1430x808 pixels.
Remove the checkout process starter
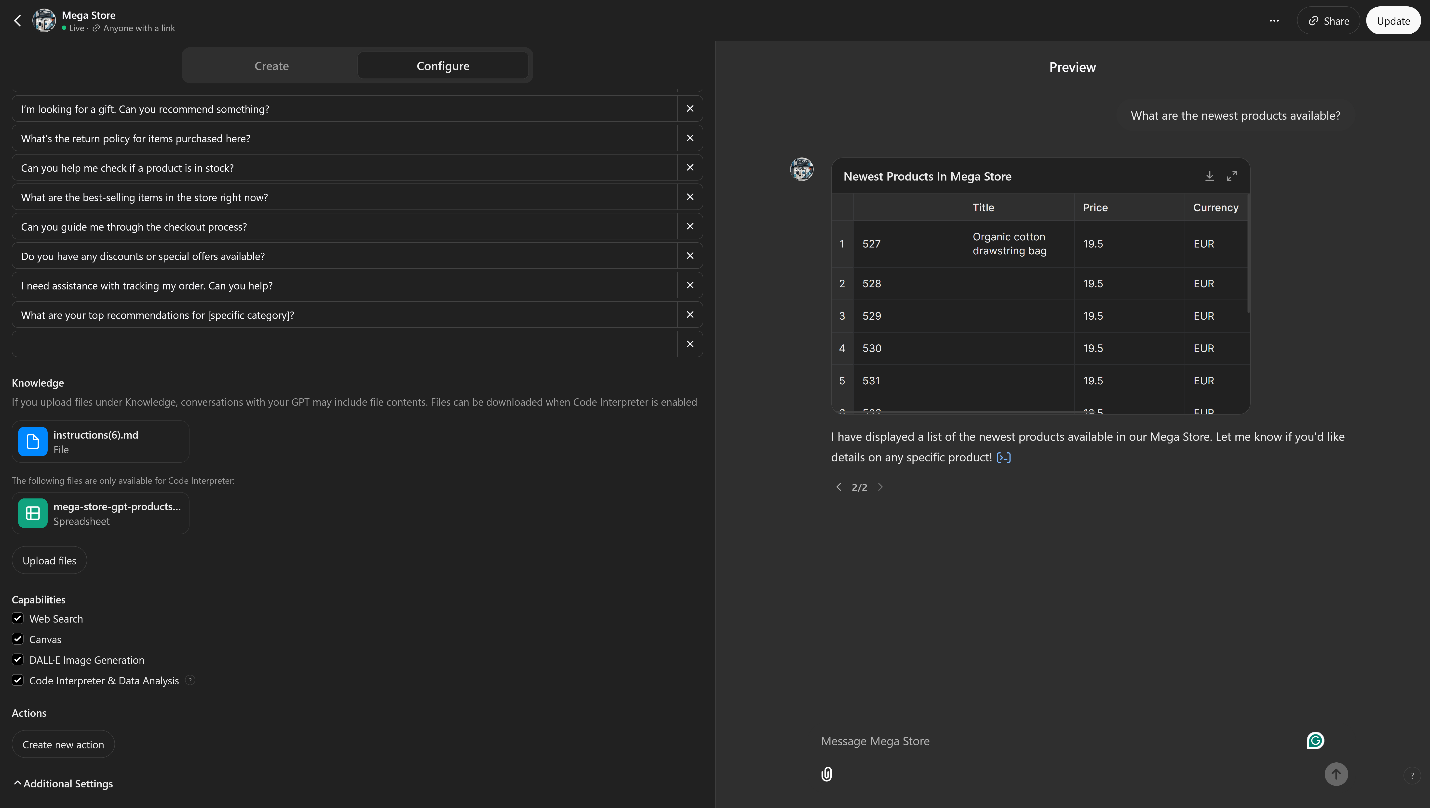click(x=690, y=226)
